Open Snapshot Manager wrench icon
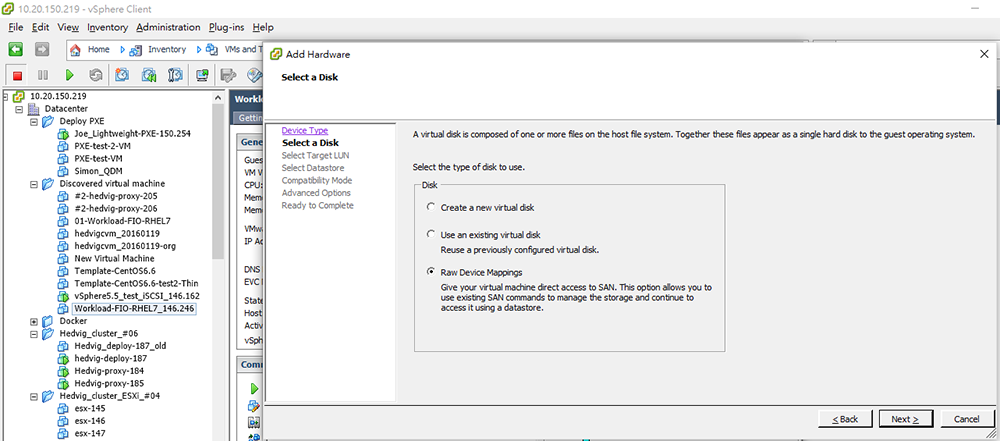The image size is (1000, 441). click(x=175, y=75)
